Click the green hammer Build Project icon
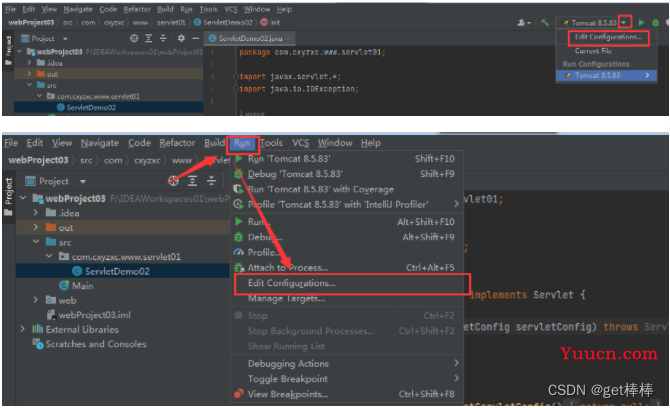Viewport: 670px width, 408px height. [x=545, y=23]
